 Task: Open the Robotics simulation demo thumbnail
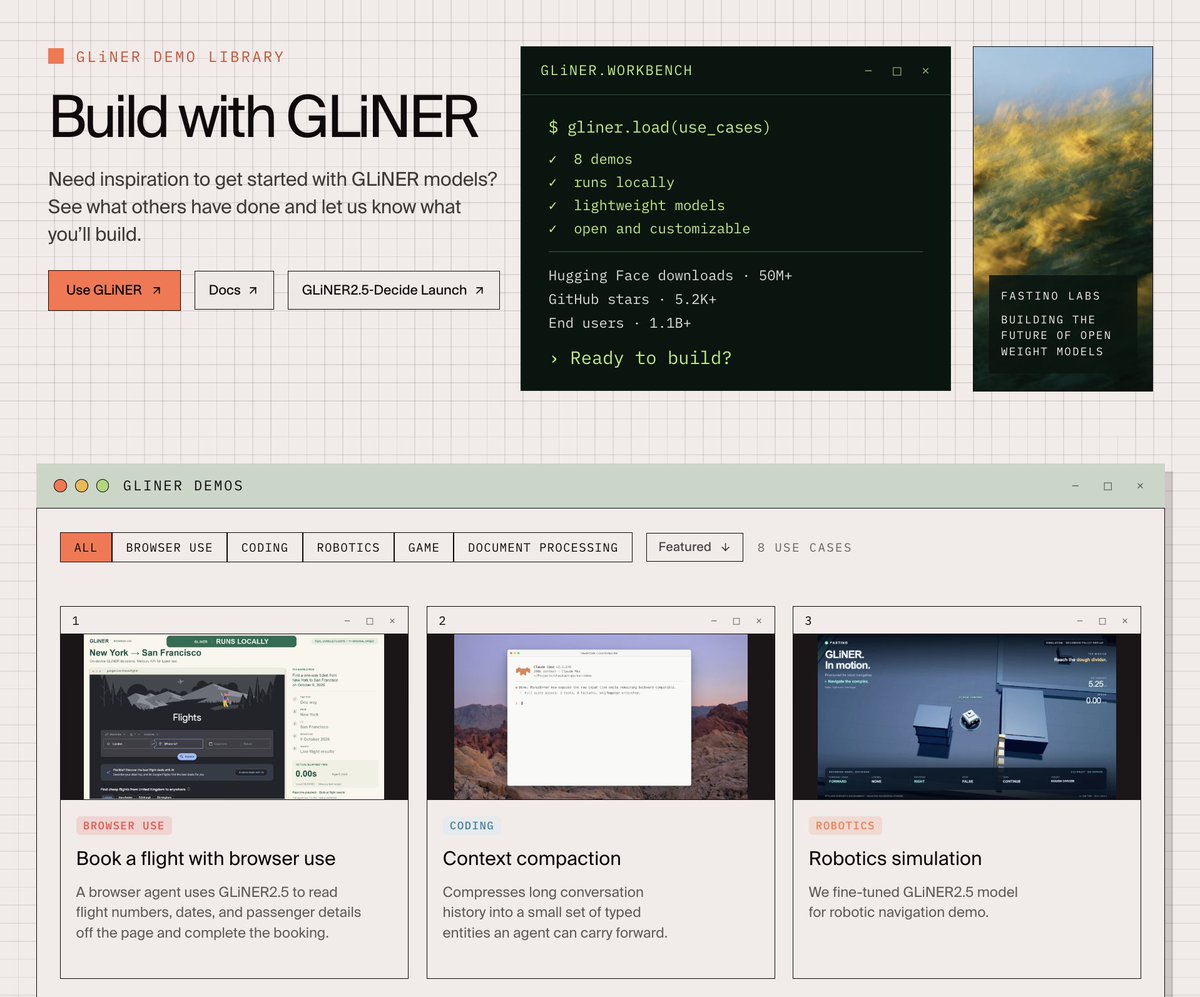pos(967,717)
